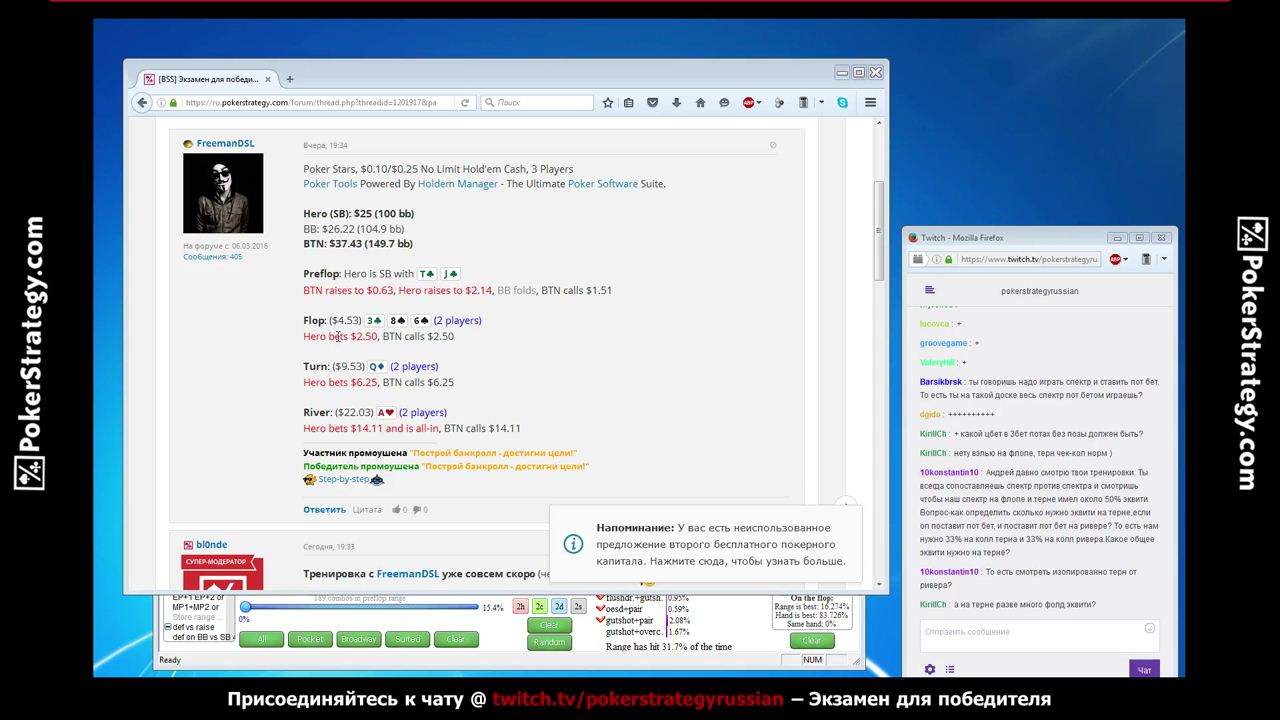Image resolution: width=1280 pixels, height=720 pixels.
Task: Open the Holdem Manager link
Action: [x=457, y=184]
